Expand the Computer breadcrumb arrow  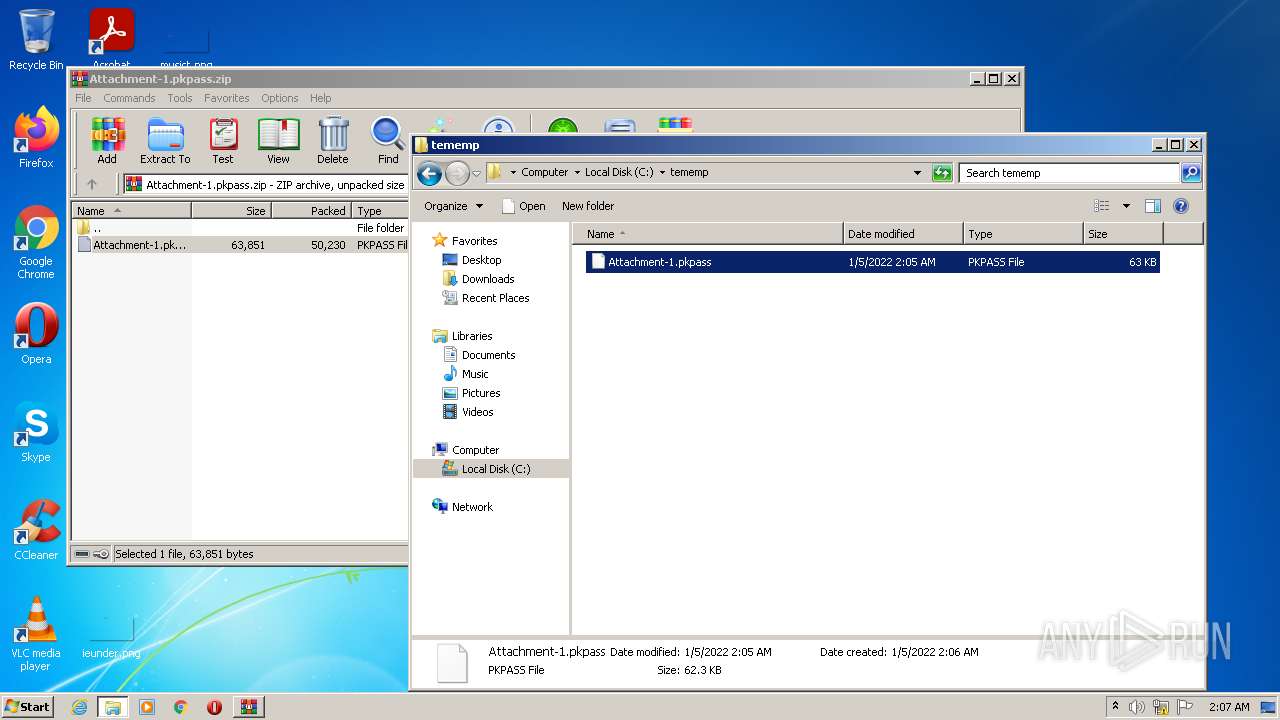click(x=577, y=172)
